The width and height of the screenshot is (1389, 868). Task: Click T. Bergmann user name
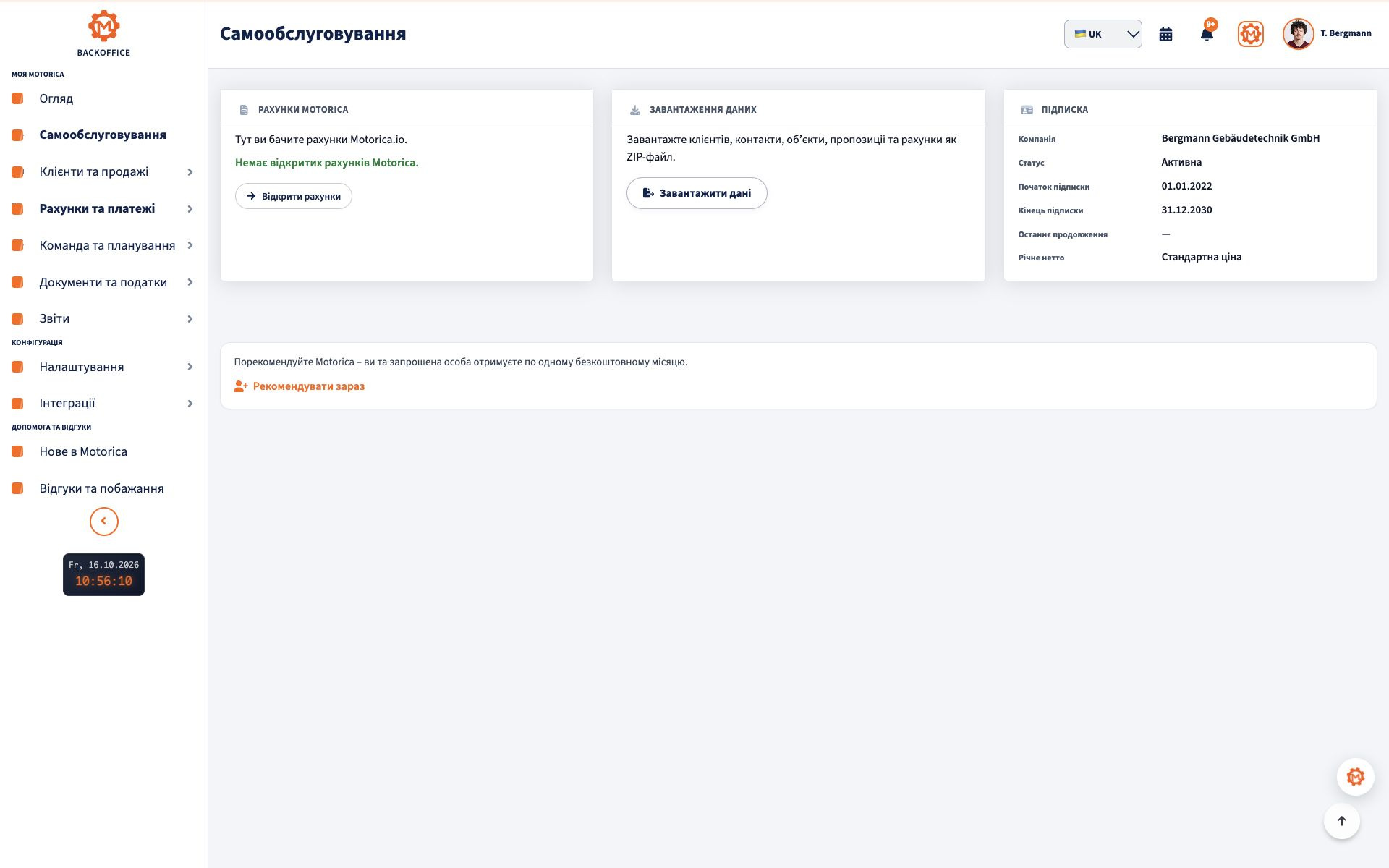[x=1346, y=33]
